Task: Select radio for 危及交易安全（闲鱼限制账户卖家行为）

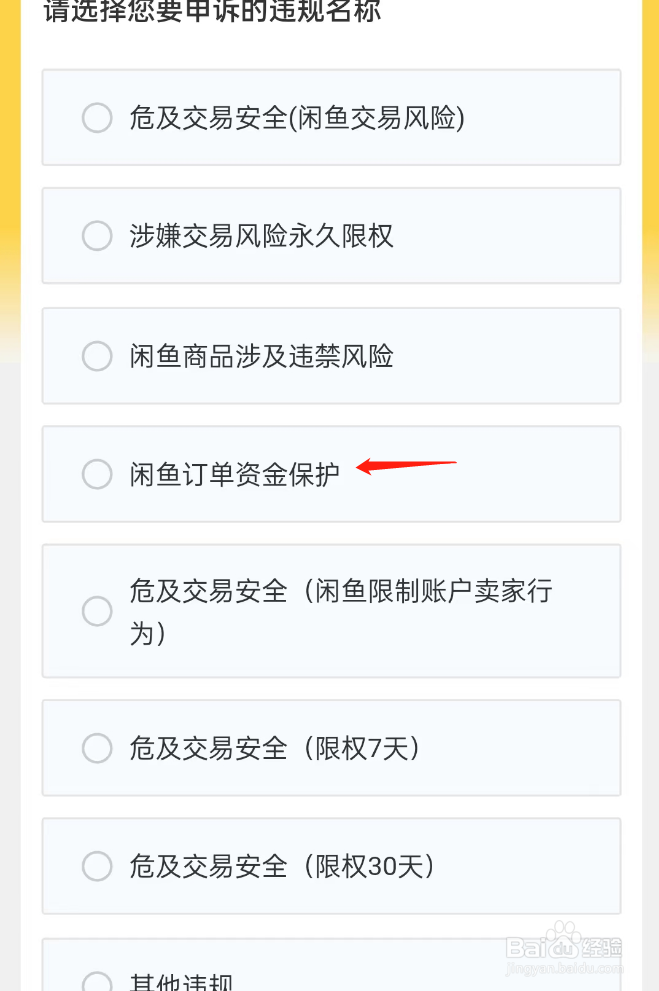Action: pyautogui.click(x=97, y=611)
